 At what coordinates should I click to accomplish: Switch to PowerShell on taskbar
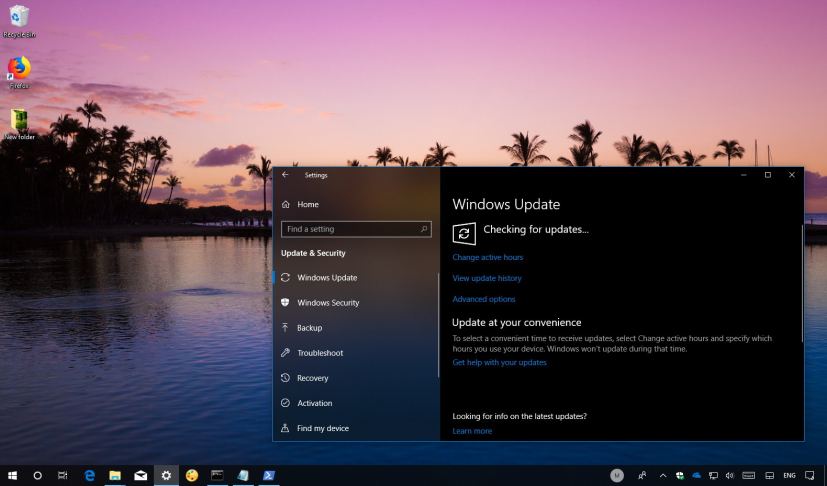point(268,475)
